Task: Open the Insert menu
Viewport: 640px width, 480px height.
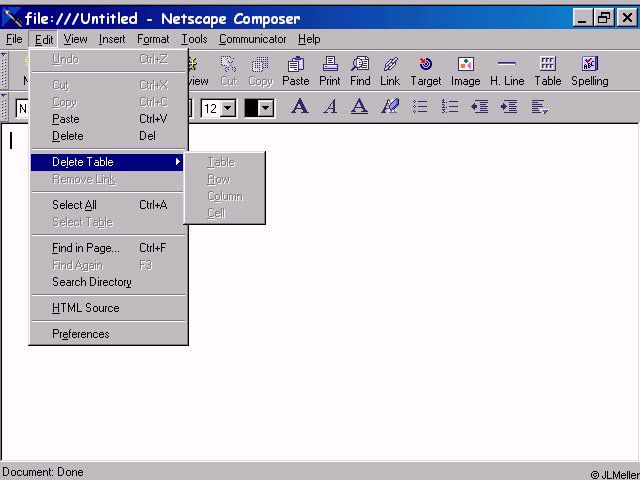Action: coord(112,39)
